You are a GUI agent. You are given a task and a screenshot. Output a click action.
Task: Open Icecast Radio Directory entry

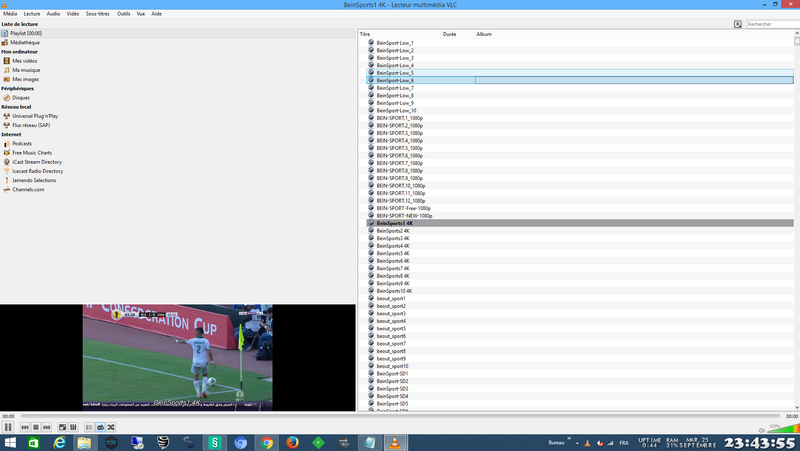38,171
